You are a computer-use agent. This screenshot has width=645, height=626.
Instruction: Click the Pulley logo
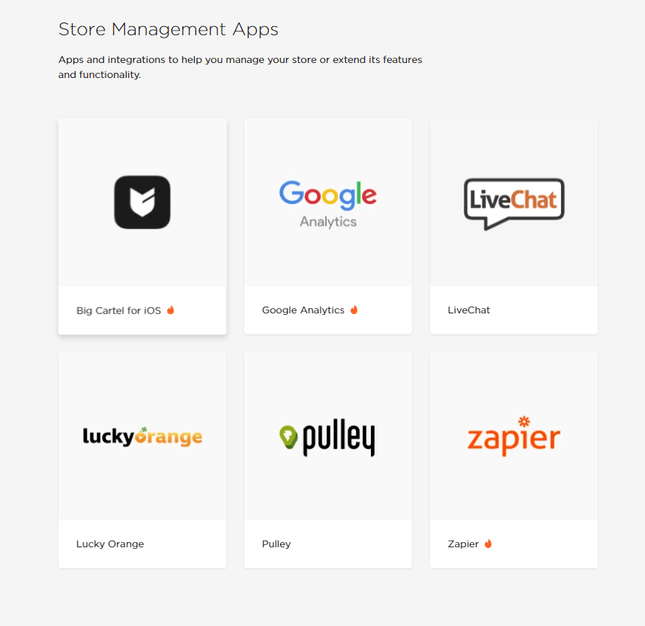point(327,438)
